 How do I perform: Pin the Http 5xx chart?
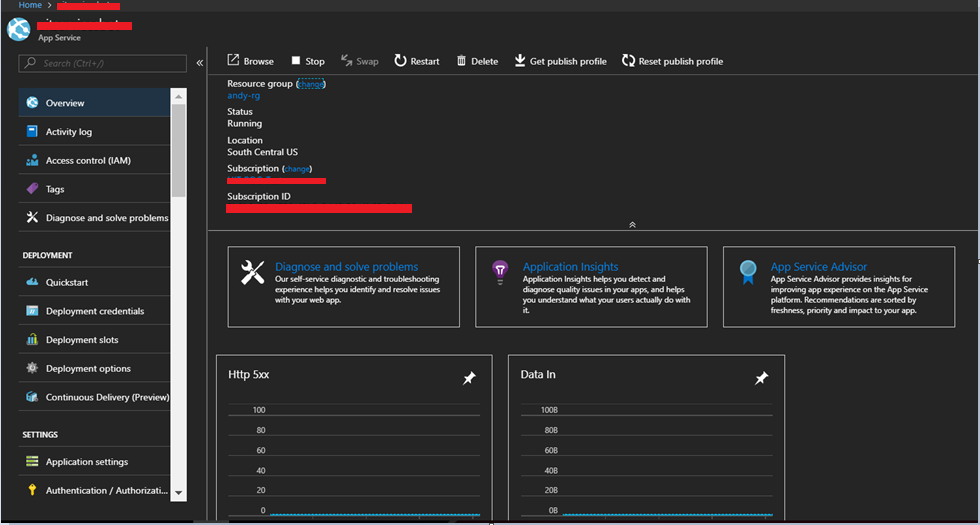point(469,378)
